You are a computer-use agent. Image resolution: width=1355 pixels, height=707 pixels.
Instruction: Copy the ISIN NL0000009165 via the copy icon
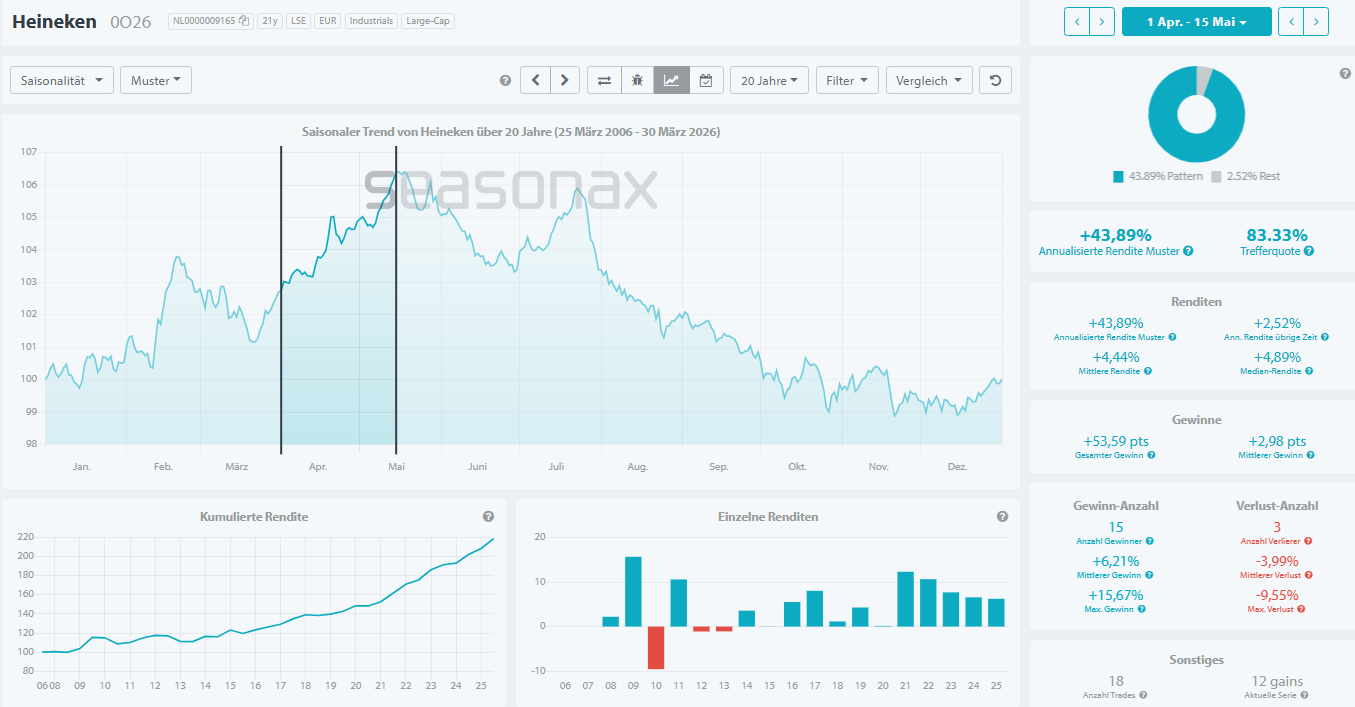(x=244, y=20)
